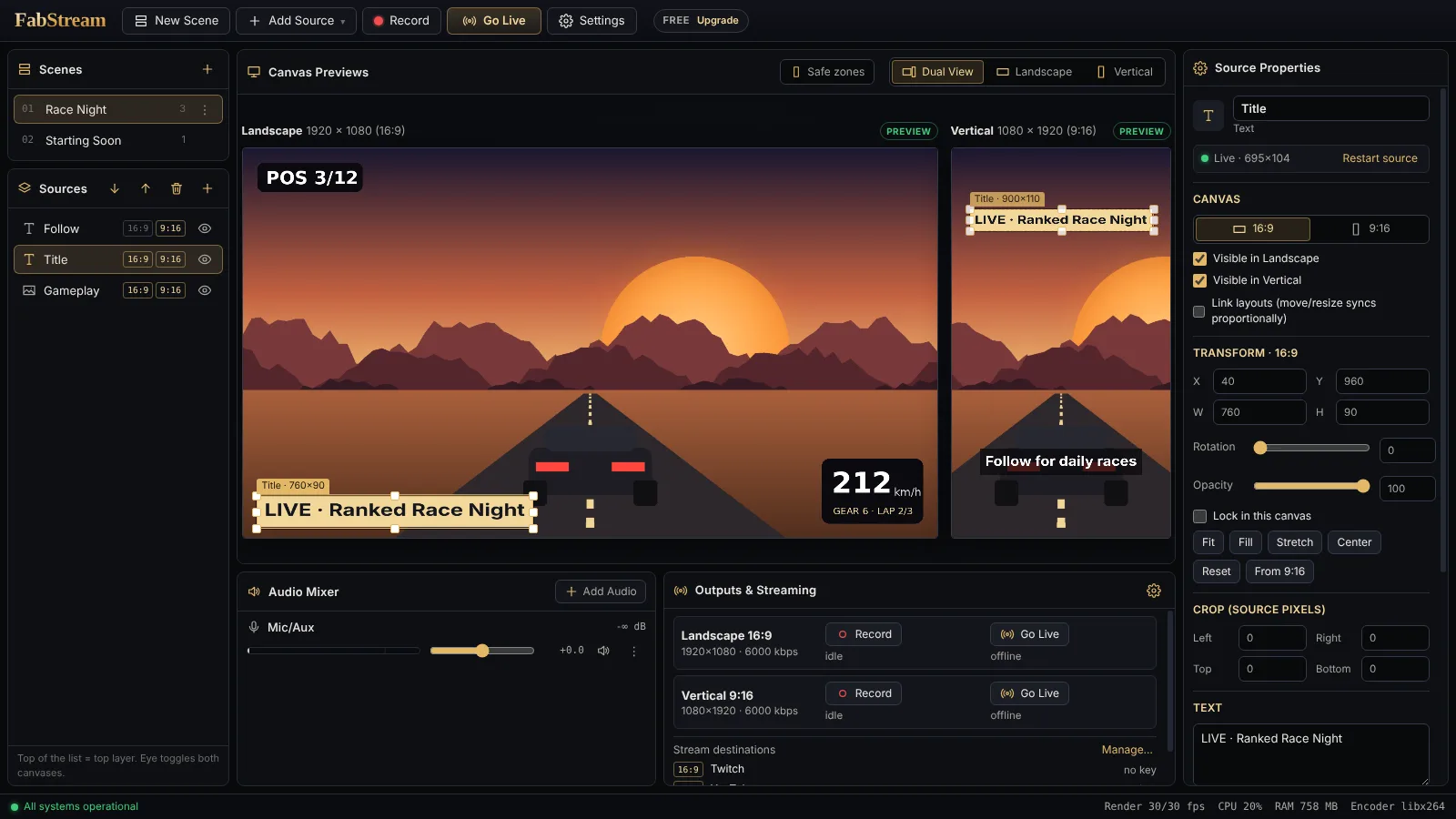Uncheck Visible in Landscape
The image size is (1456, 819).
tap(1199, 258)
